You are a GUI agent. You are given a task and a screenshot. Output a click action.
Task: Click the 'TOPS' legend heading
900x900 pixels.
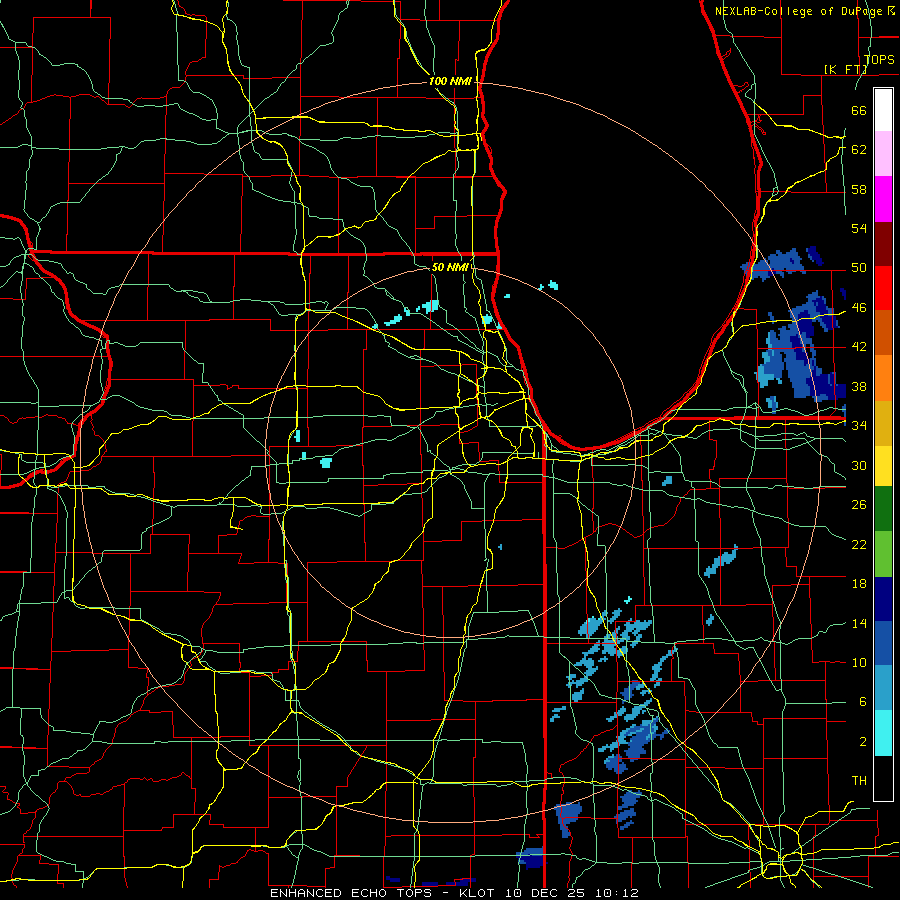tap(879, 59)
